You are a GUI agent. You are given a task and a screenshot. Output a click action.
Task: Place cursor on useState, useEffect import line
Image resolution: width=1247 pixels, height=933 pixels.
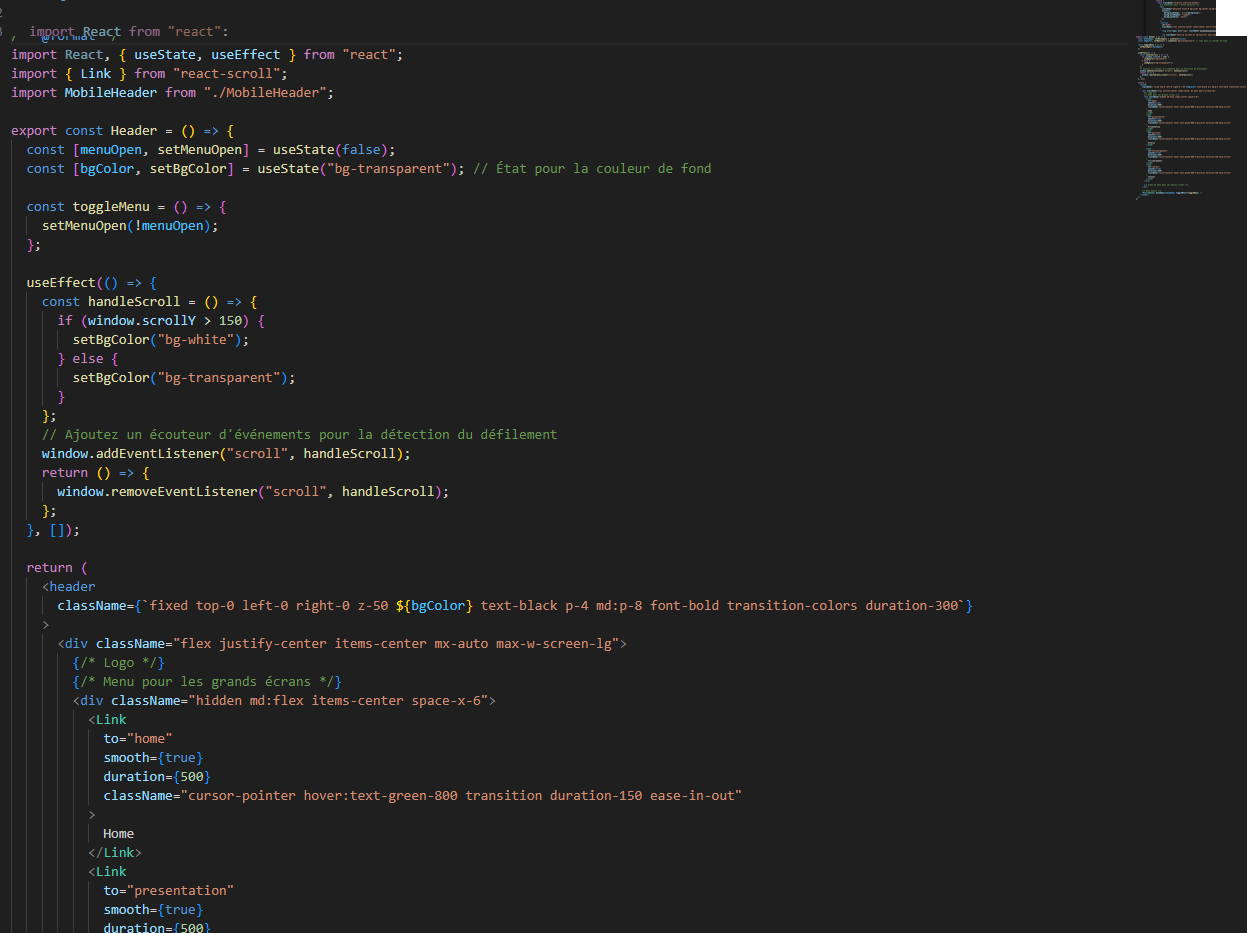[207, 54]
